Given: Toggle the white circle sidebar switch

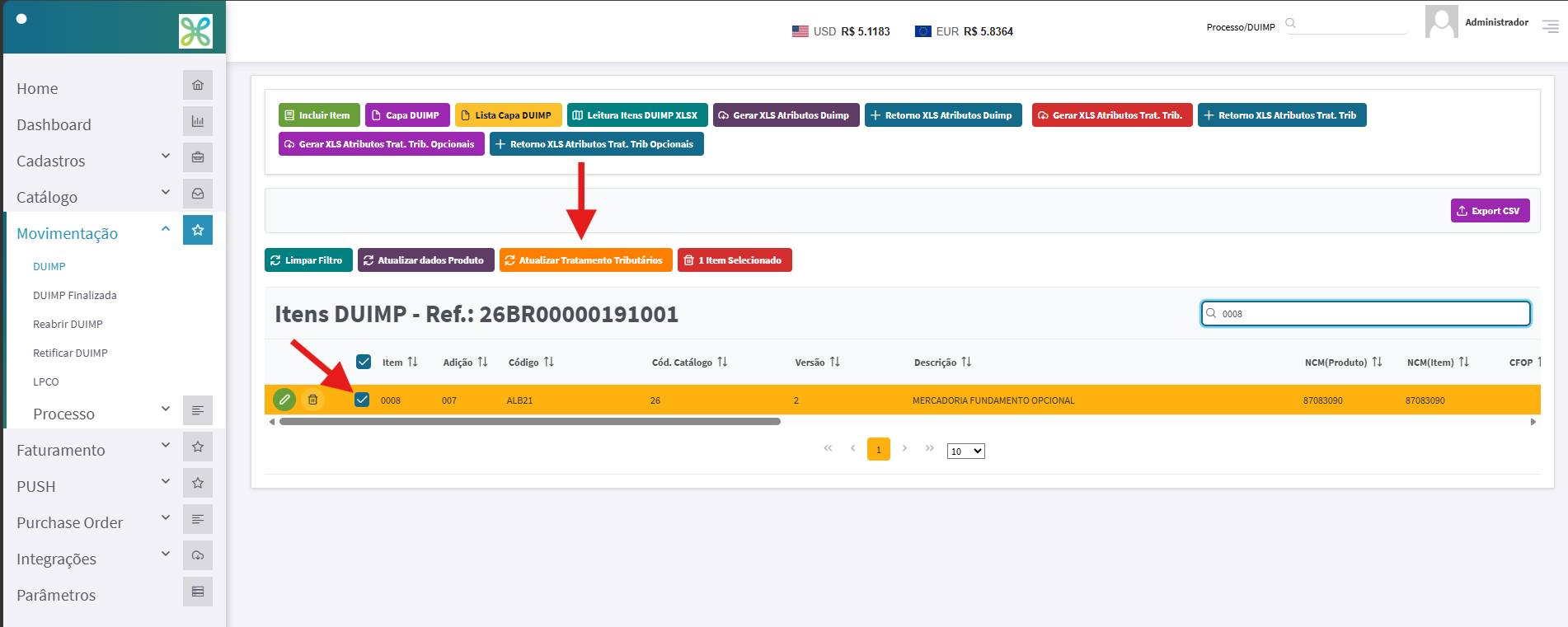Looking at the screenshot, I should 21,19.
